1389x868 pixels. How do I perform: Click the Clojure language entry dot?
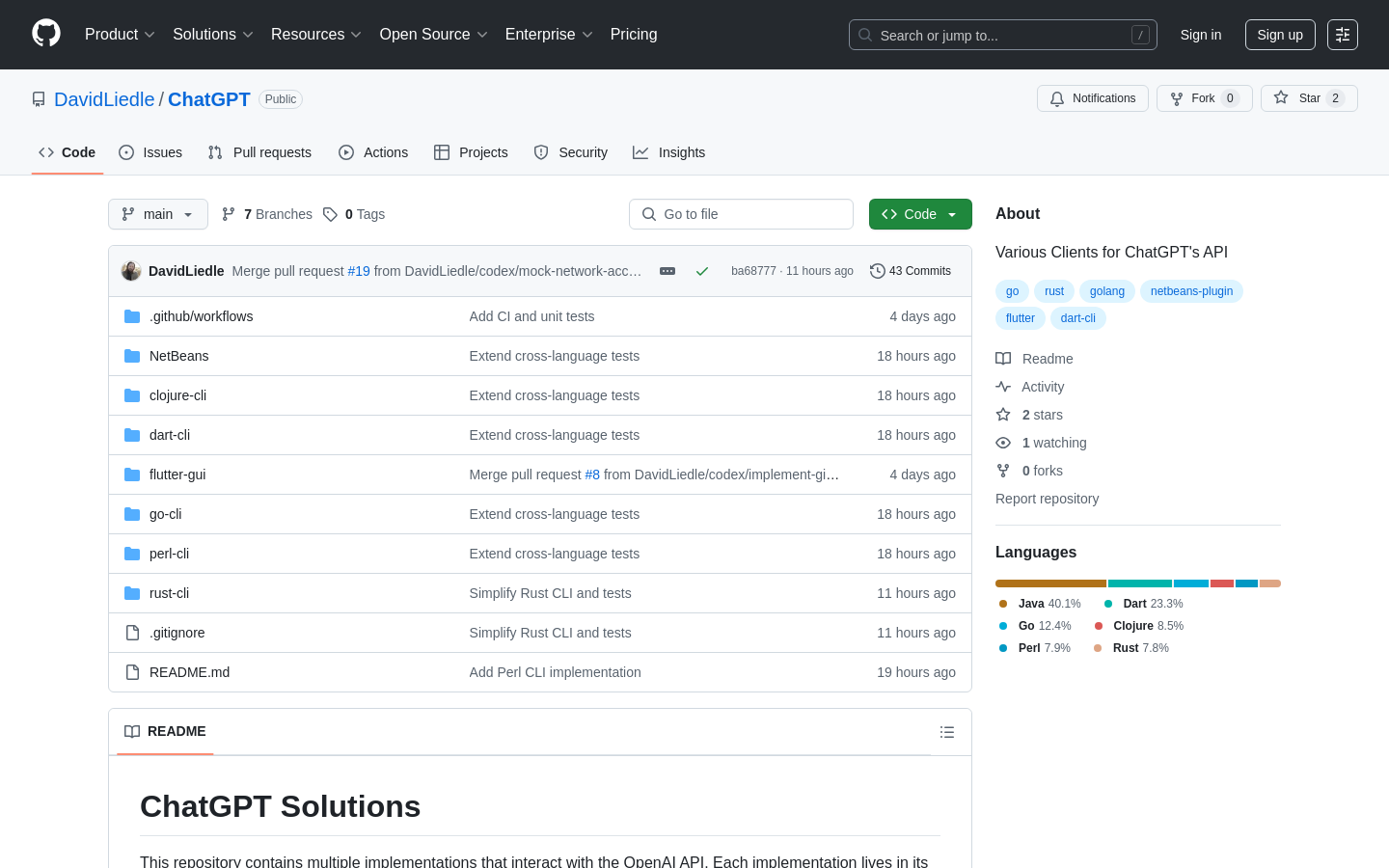point(1099,626)
